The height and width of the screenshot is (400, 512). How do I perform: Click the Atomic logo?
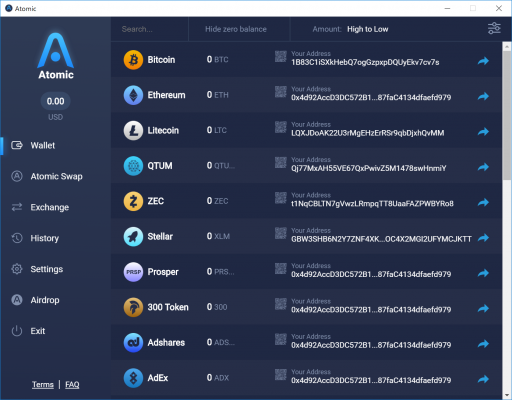[56, 56]
